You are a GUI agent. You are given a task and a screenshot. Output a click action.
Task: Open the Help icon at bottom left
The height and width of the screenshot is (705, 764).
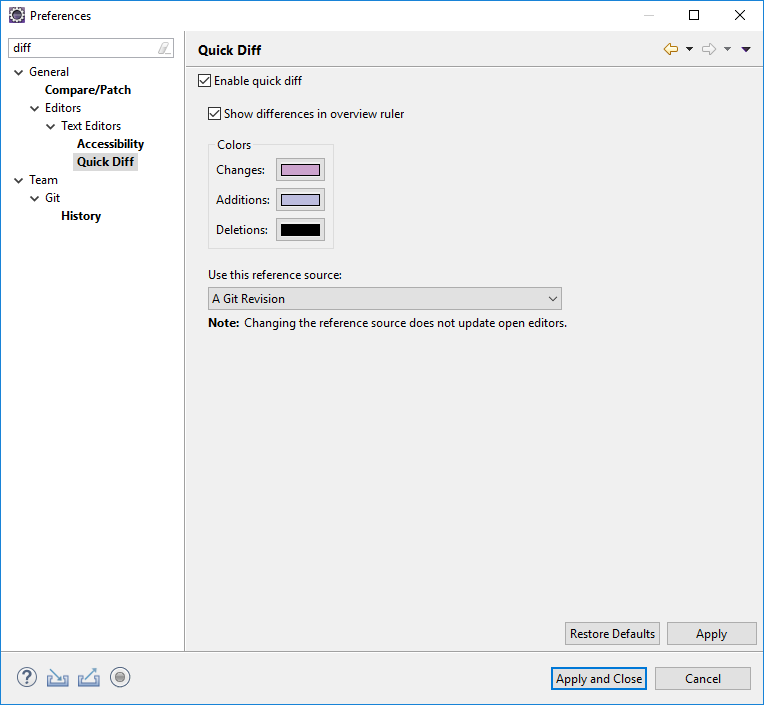[x=27, y=678]
